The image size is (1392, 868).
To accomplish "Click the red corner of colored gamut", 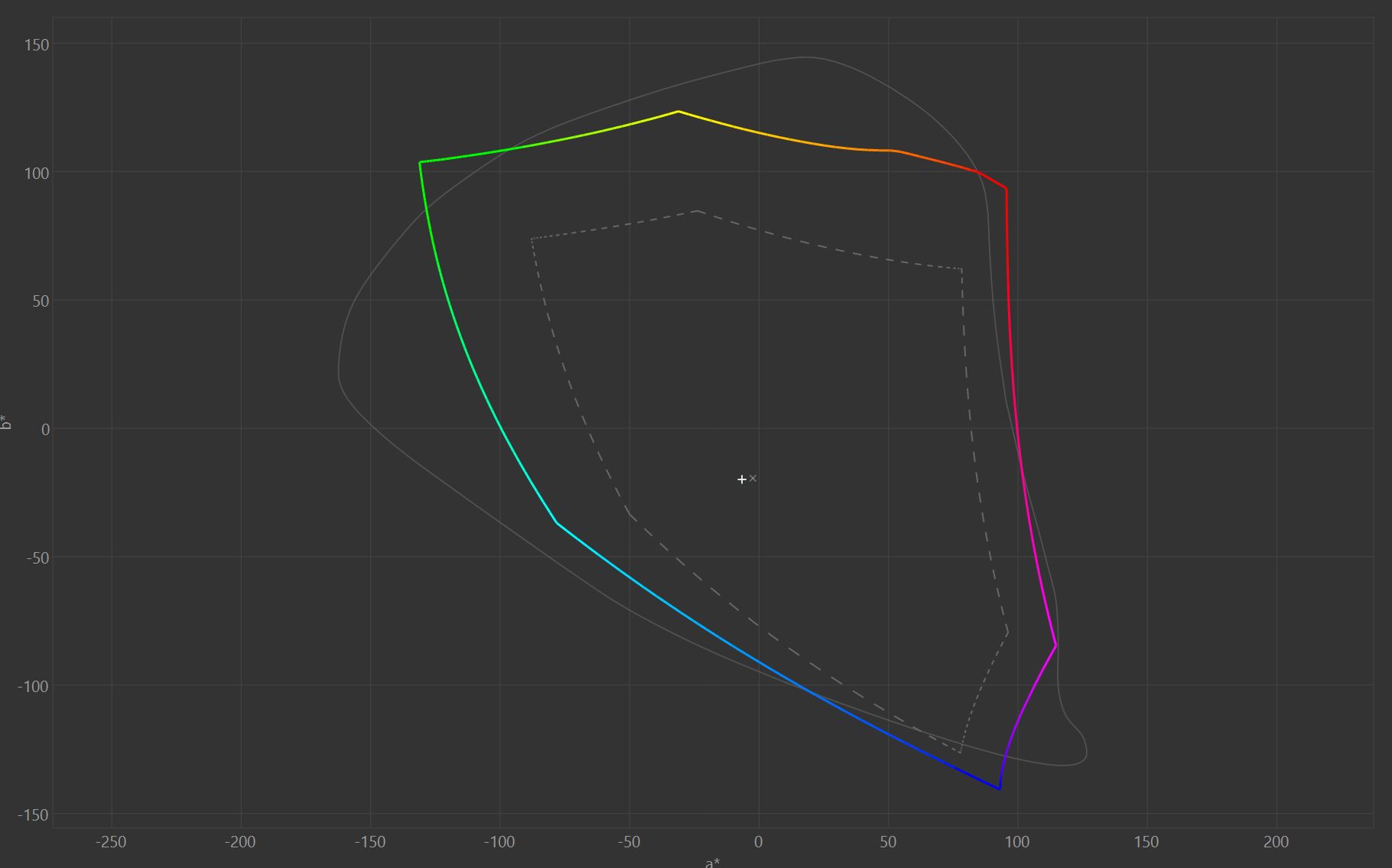I will click(x=1006, y=188).
